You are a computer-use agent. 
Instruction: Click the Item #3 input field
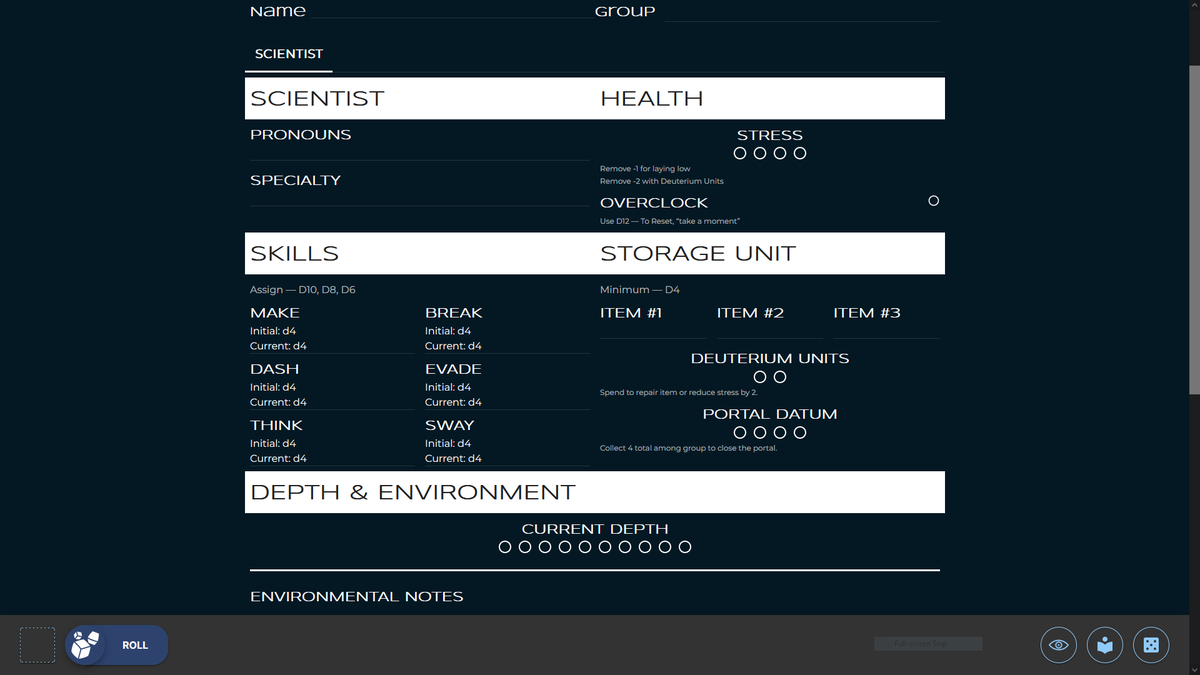[x=886, y=331]
